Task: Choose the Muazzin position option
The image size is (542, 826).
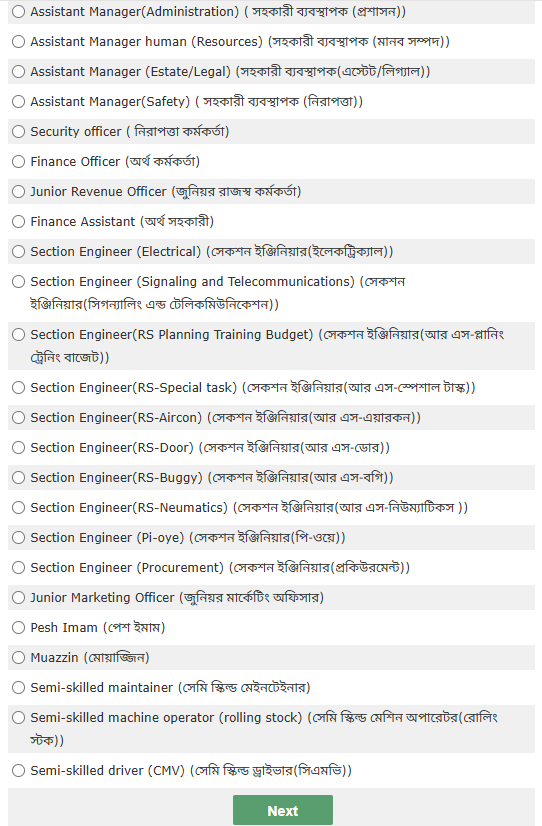Action: pyautogui.click(x=18, y=657)
